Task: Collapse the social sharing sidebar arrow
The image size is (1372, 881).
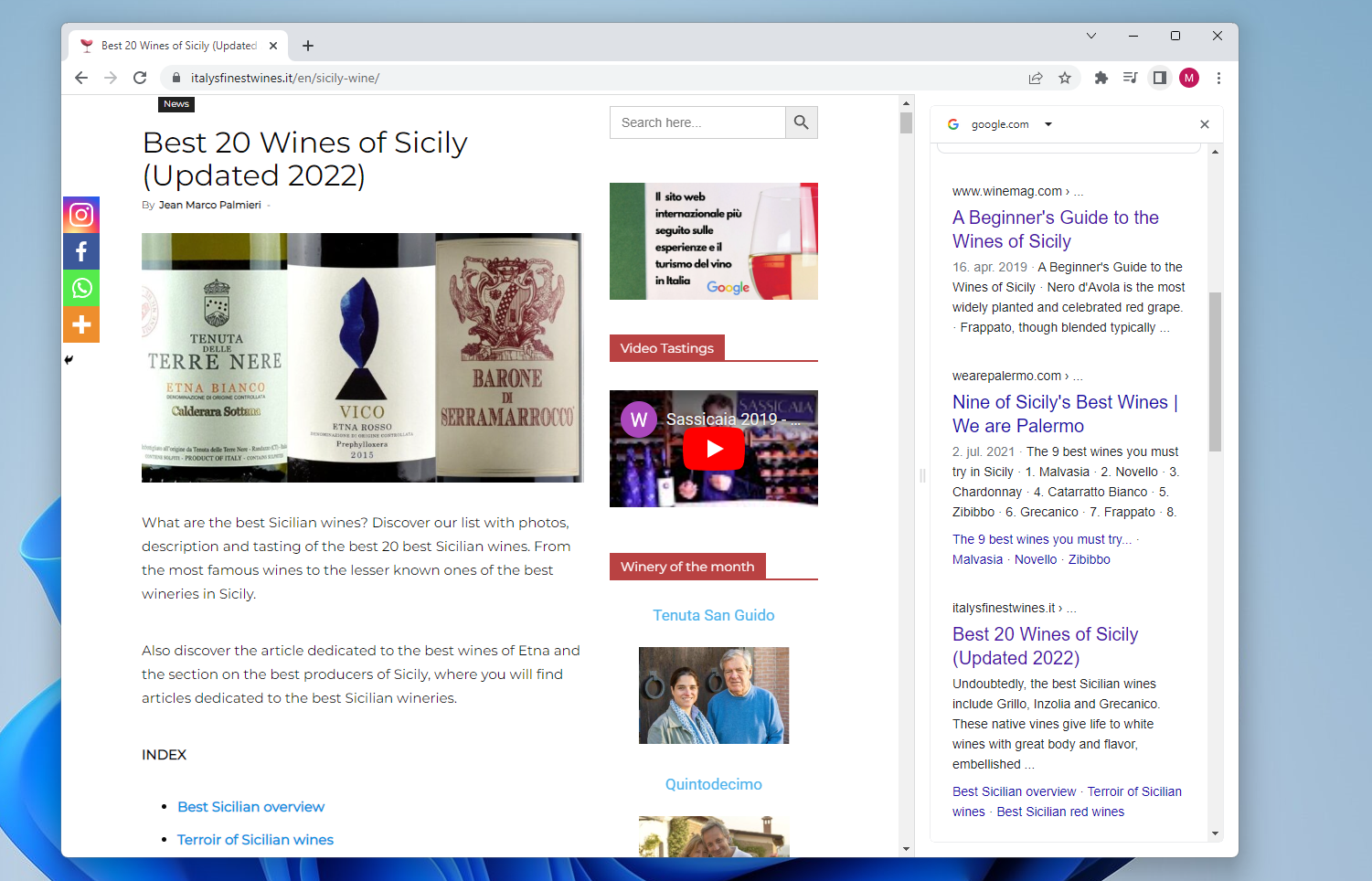Action: [x=68, y=359]
